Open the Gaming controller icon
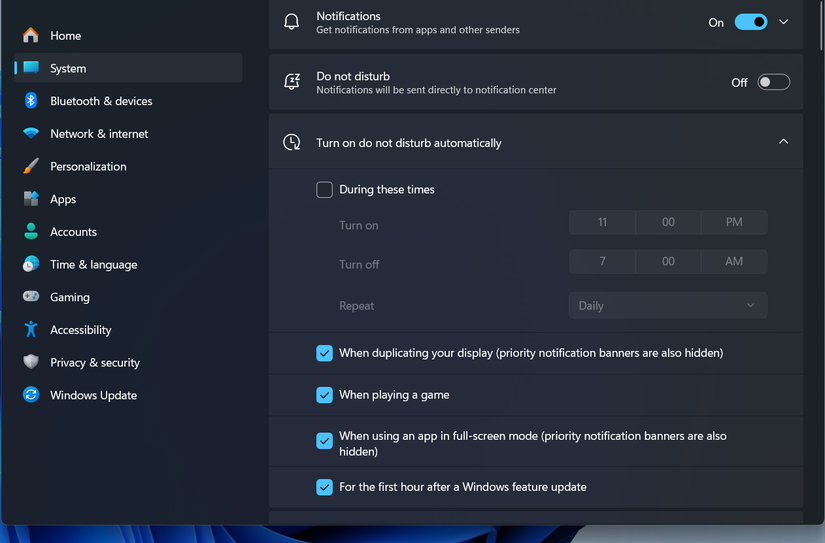The image size is (825, 543). coord(31,296)
